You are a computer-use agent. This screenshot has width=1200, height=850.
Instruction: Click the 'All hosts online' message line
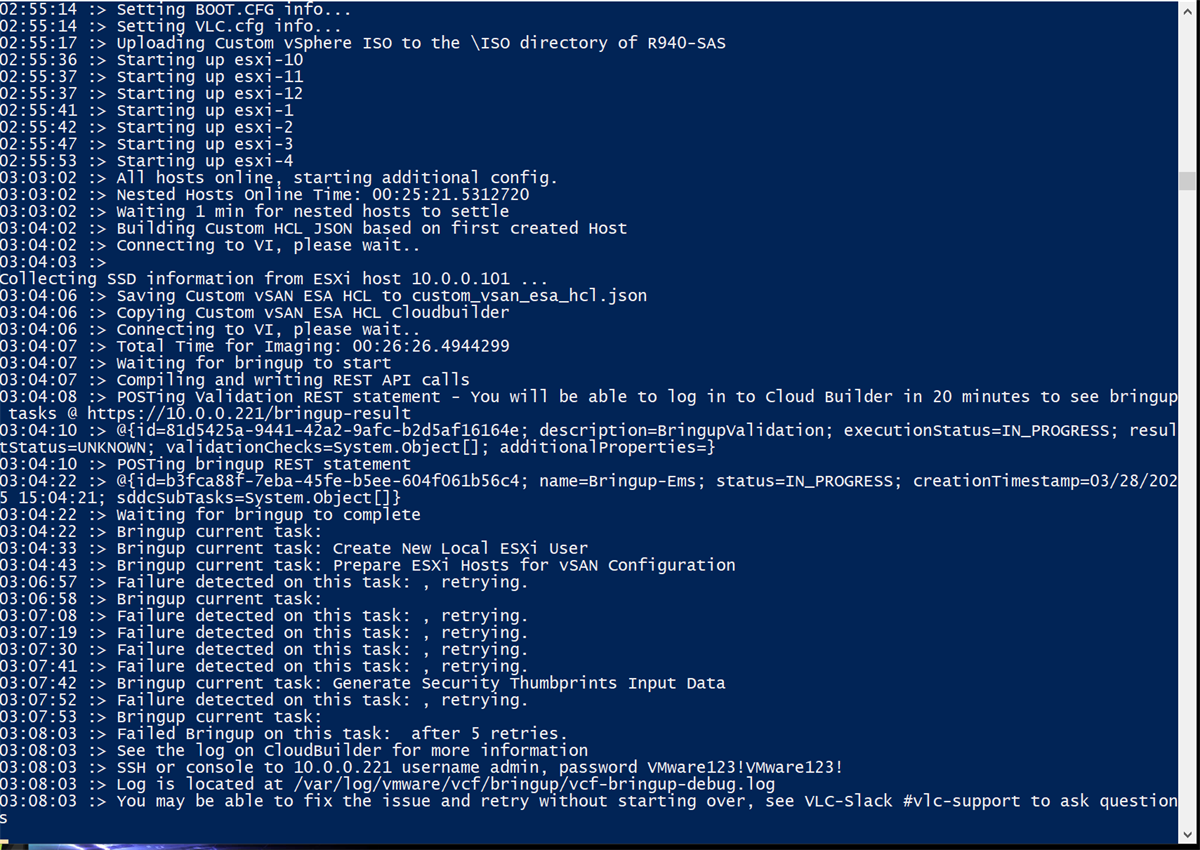tap(279, 178)
